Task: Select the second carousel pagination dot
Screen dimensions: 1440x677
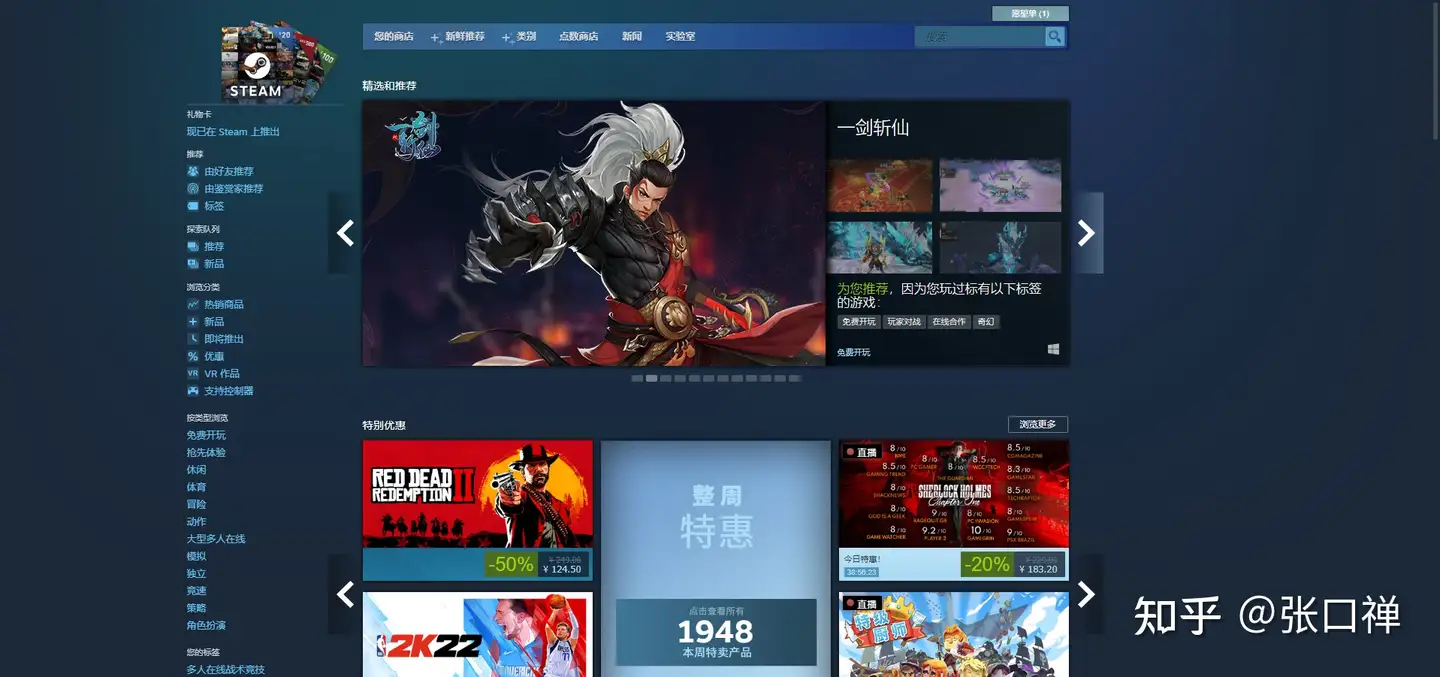Action: 651,378
